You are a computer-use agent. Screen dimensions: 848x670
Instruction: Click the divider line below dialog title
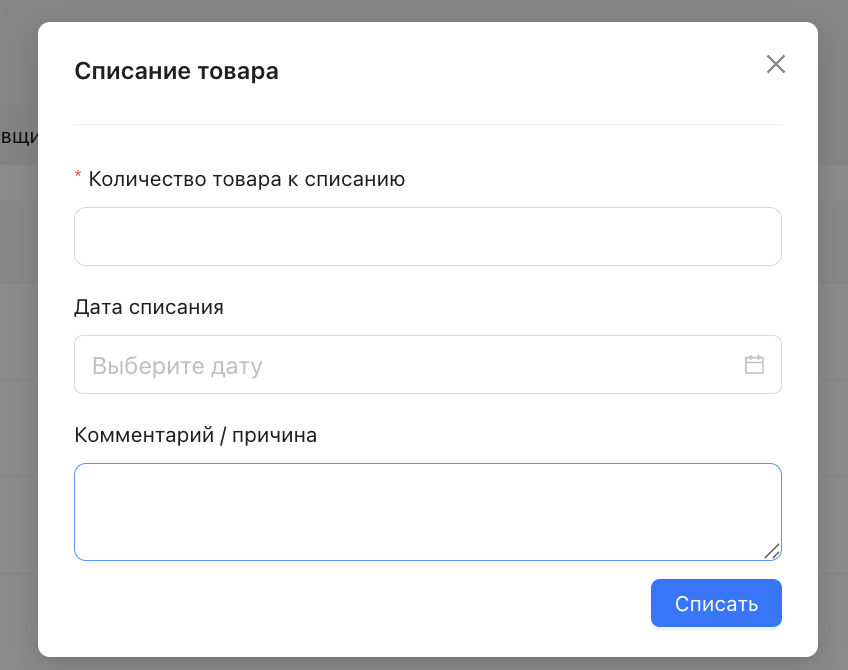pyautogui.click(x=427, y=125)
